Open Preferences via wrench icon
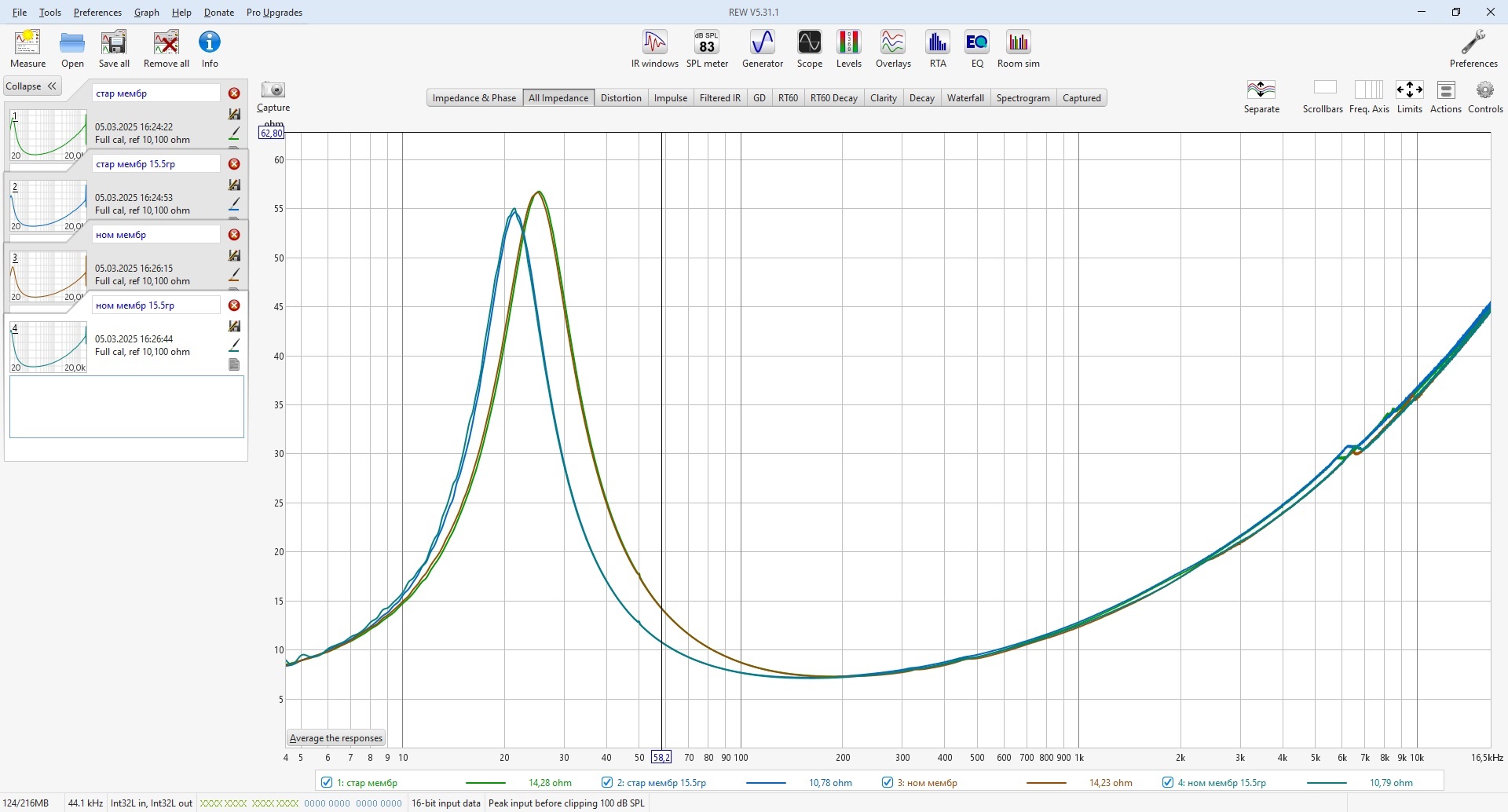This screenshot has height=812, width=1508. 1473,49
